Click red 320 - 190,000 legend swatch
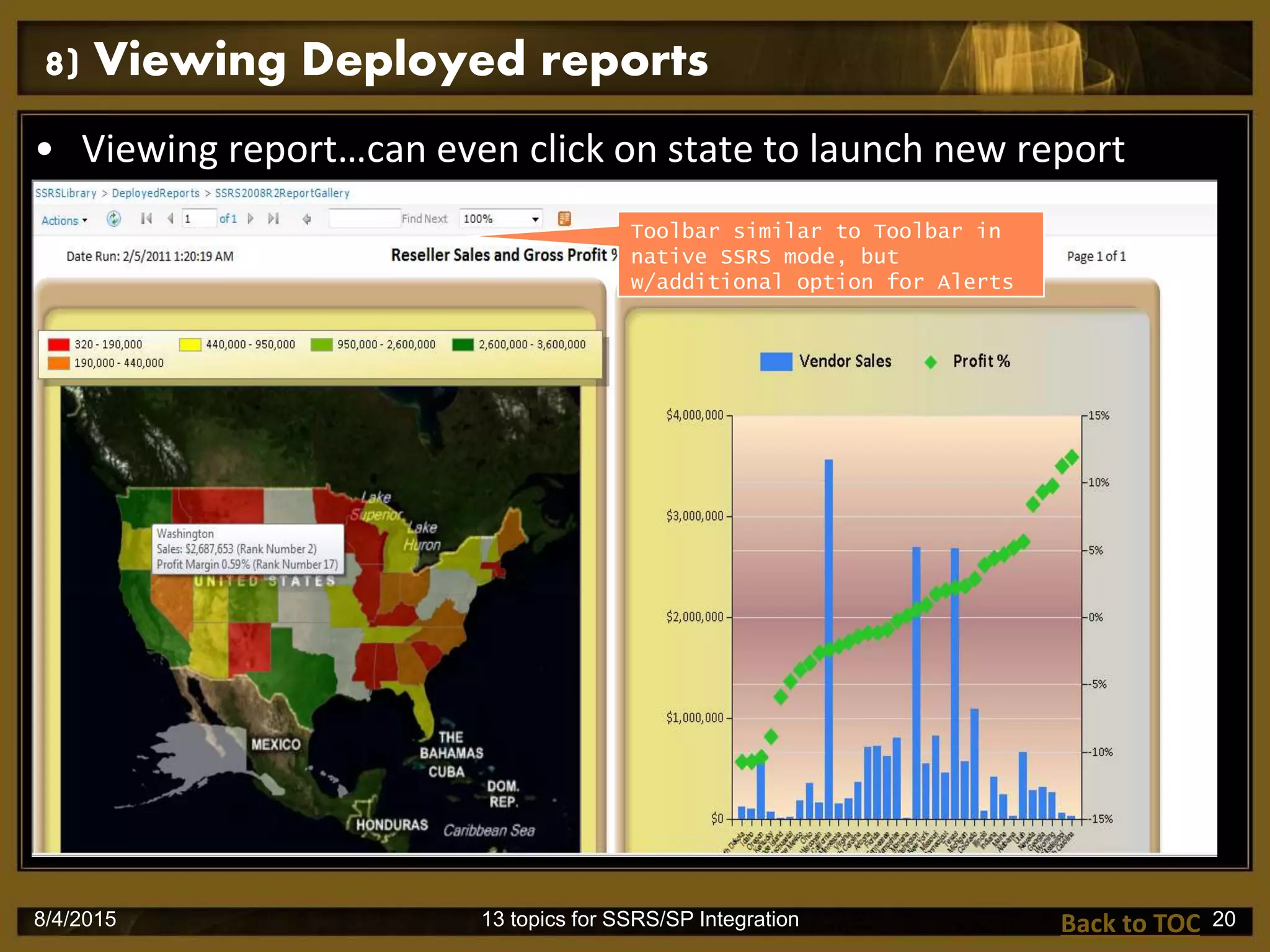1270x952 pixels. coord(59,345)
